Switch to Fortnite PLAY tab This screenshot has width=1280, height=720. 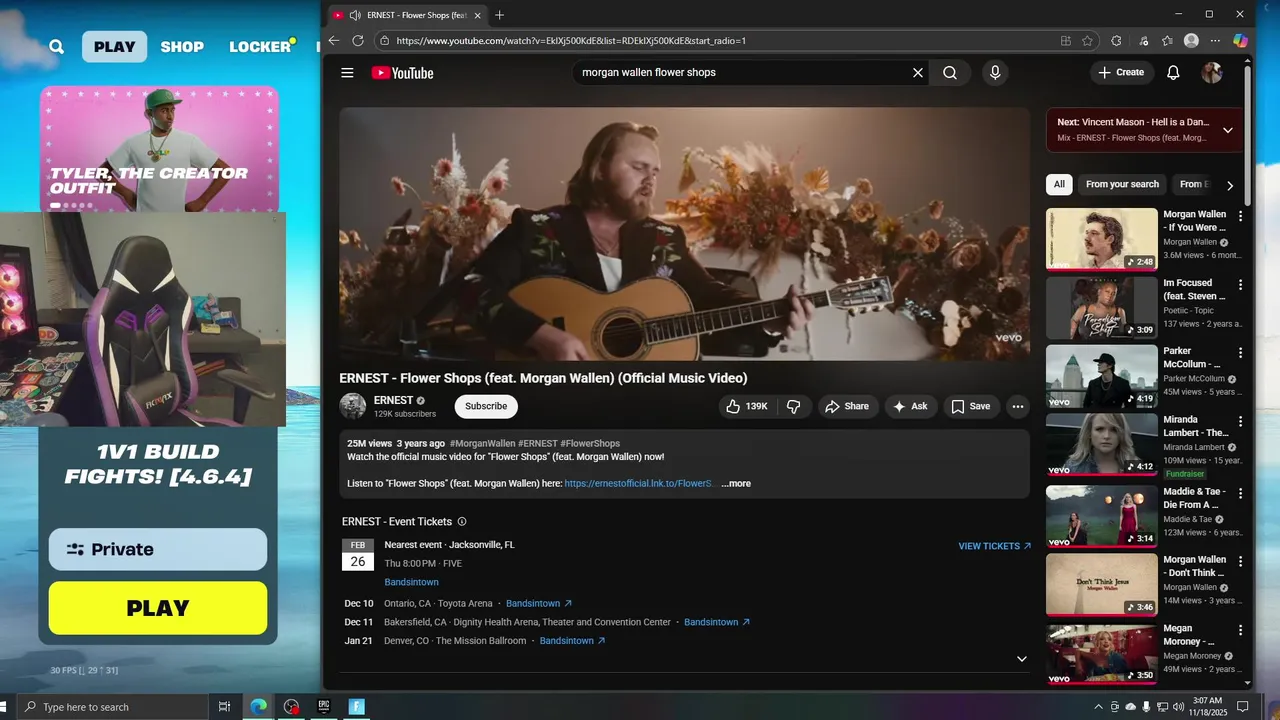click(x=115, y=47)
